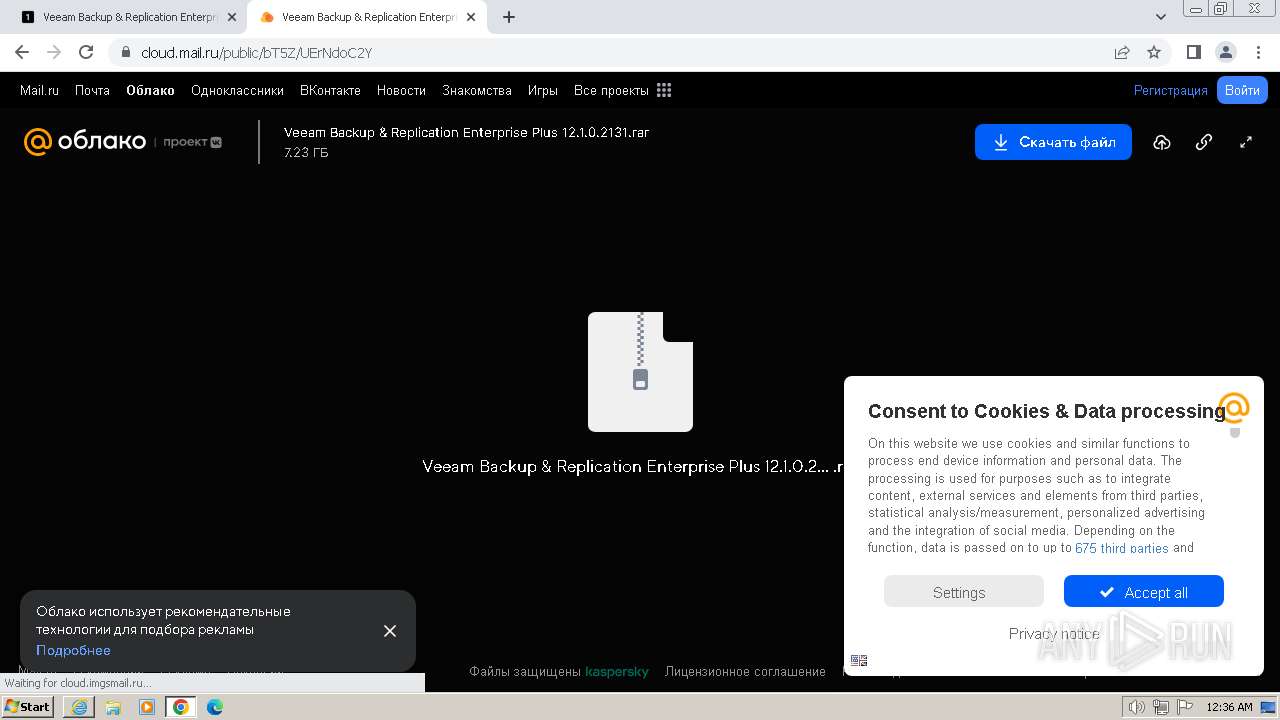
Task: Click the fullscreen expand icon
Action: [1246, 142]
